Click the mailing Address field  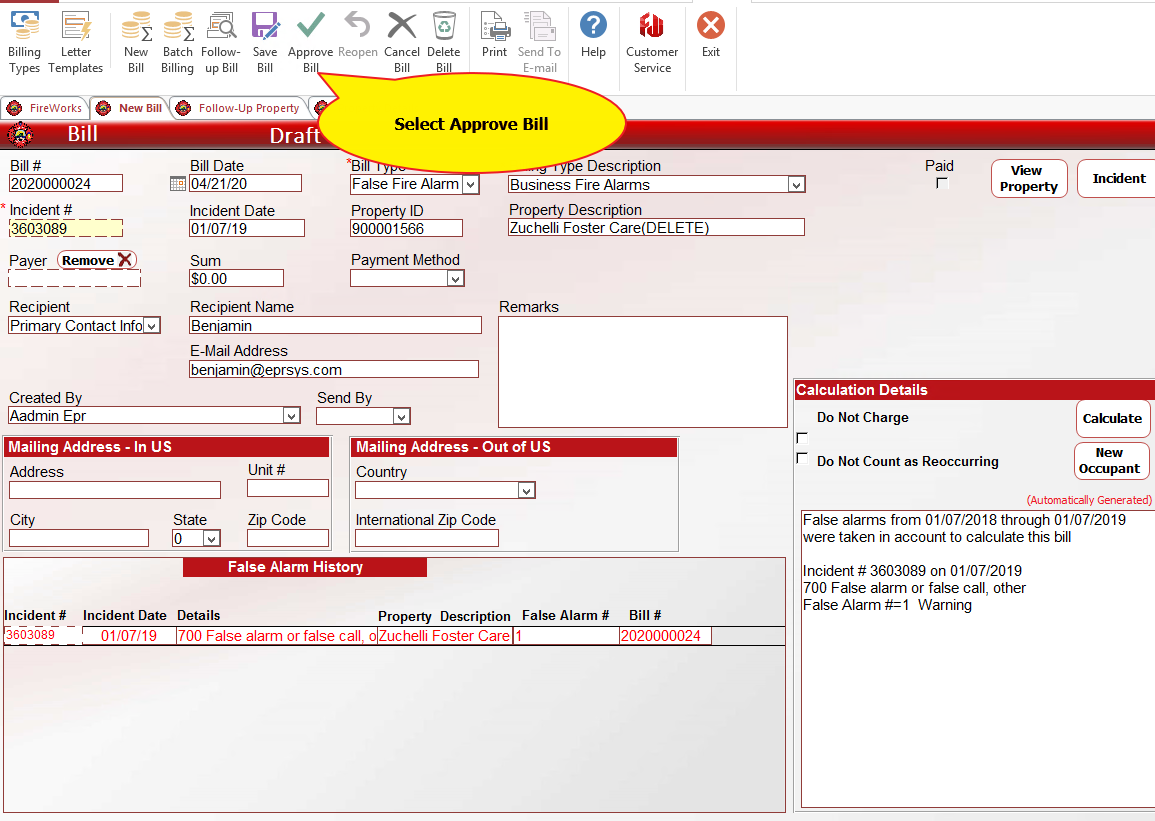(115, 490)
